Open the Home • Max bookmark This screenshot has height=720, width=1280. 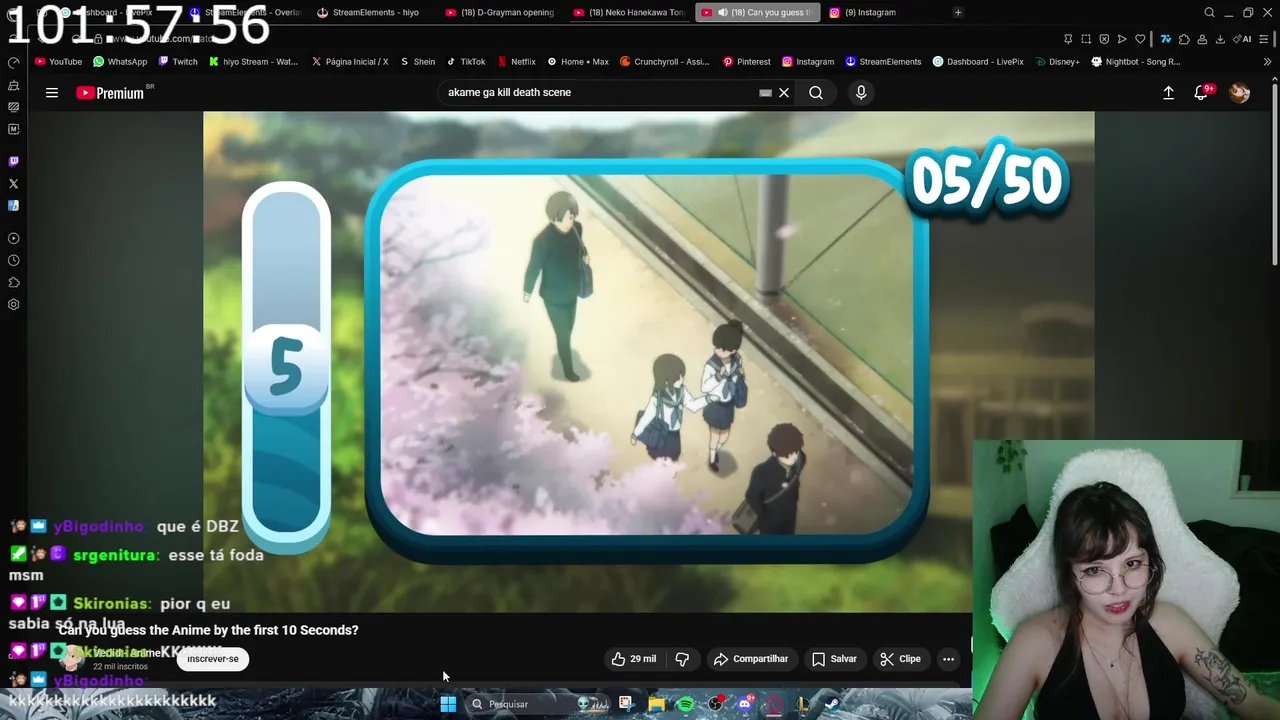pos(578,62)
